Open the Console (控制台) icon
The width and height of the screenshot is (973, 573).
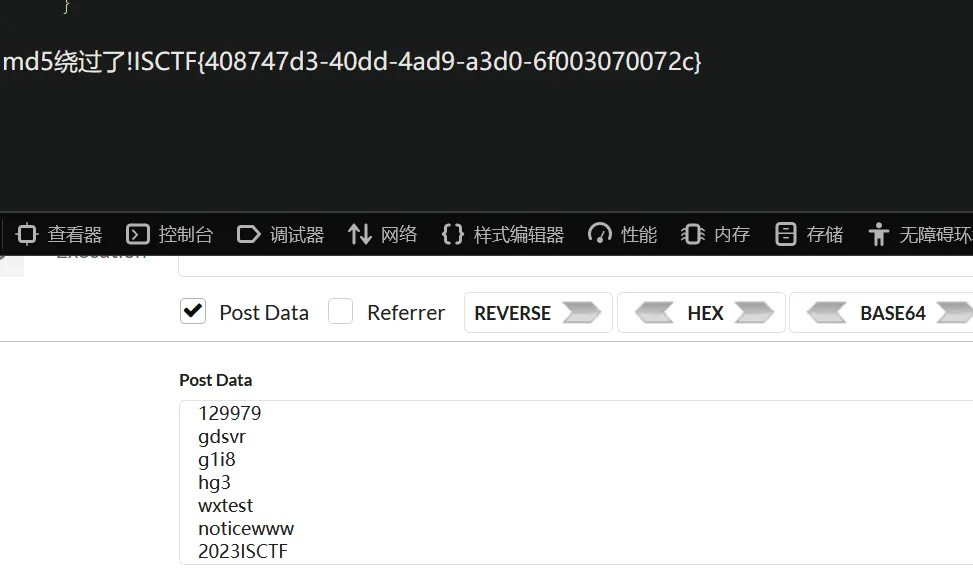point(138,235)
